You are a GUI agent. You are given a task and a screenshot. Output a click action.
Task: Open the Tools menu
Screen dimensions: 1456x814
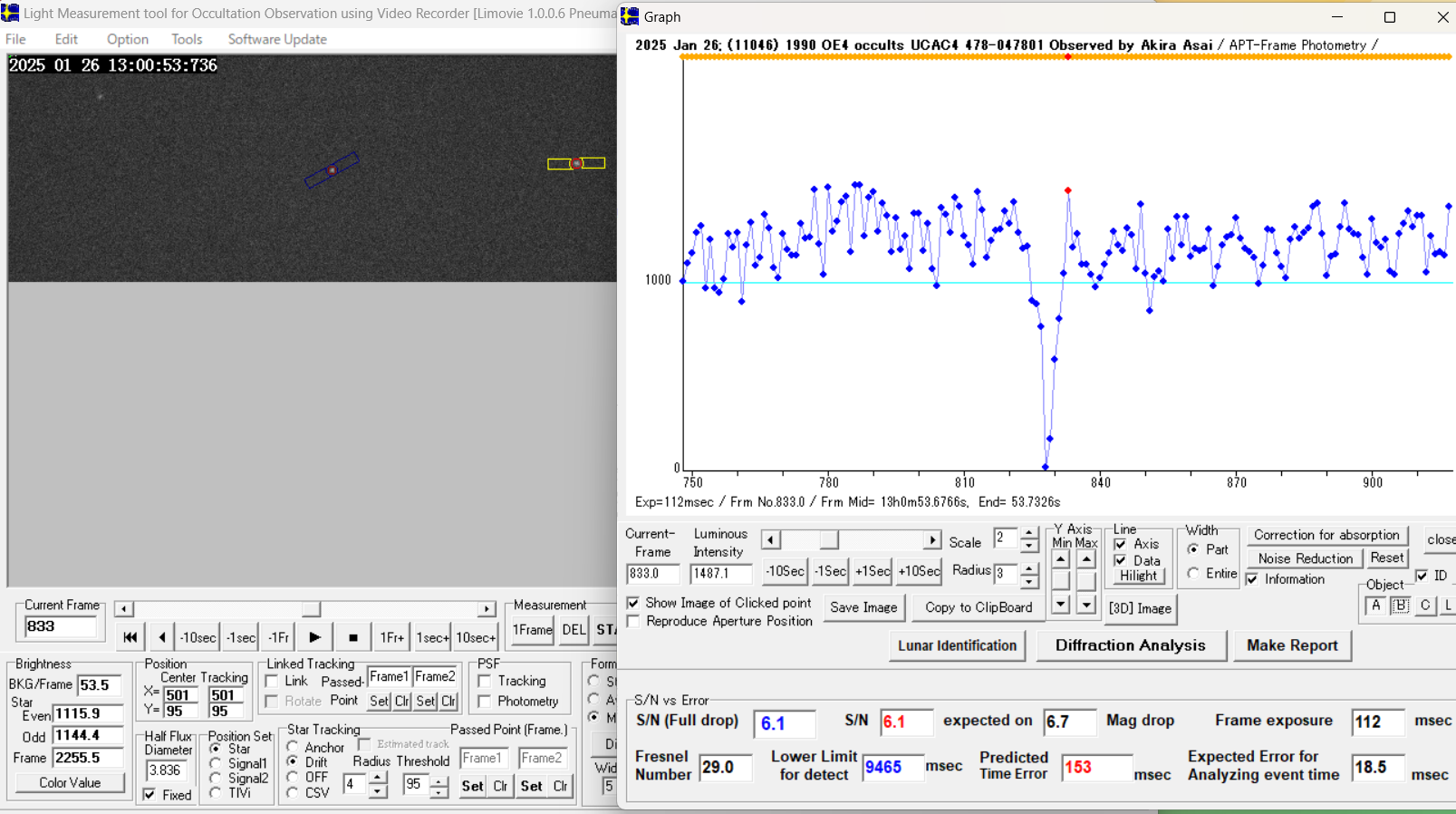click(187, 39)
